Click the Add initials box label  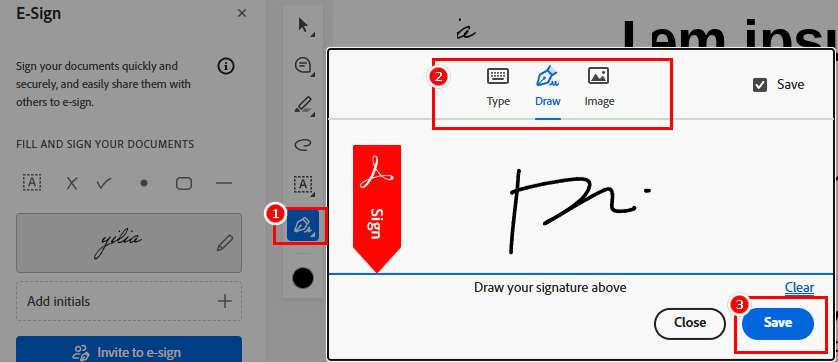(x=58, y=301)
